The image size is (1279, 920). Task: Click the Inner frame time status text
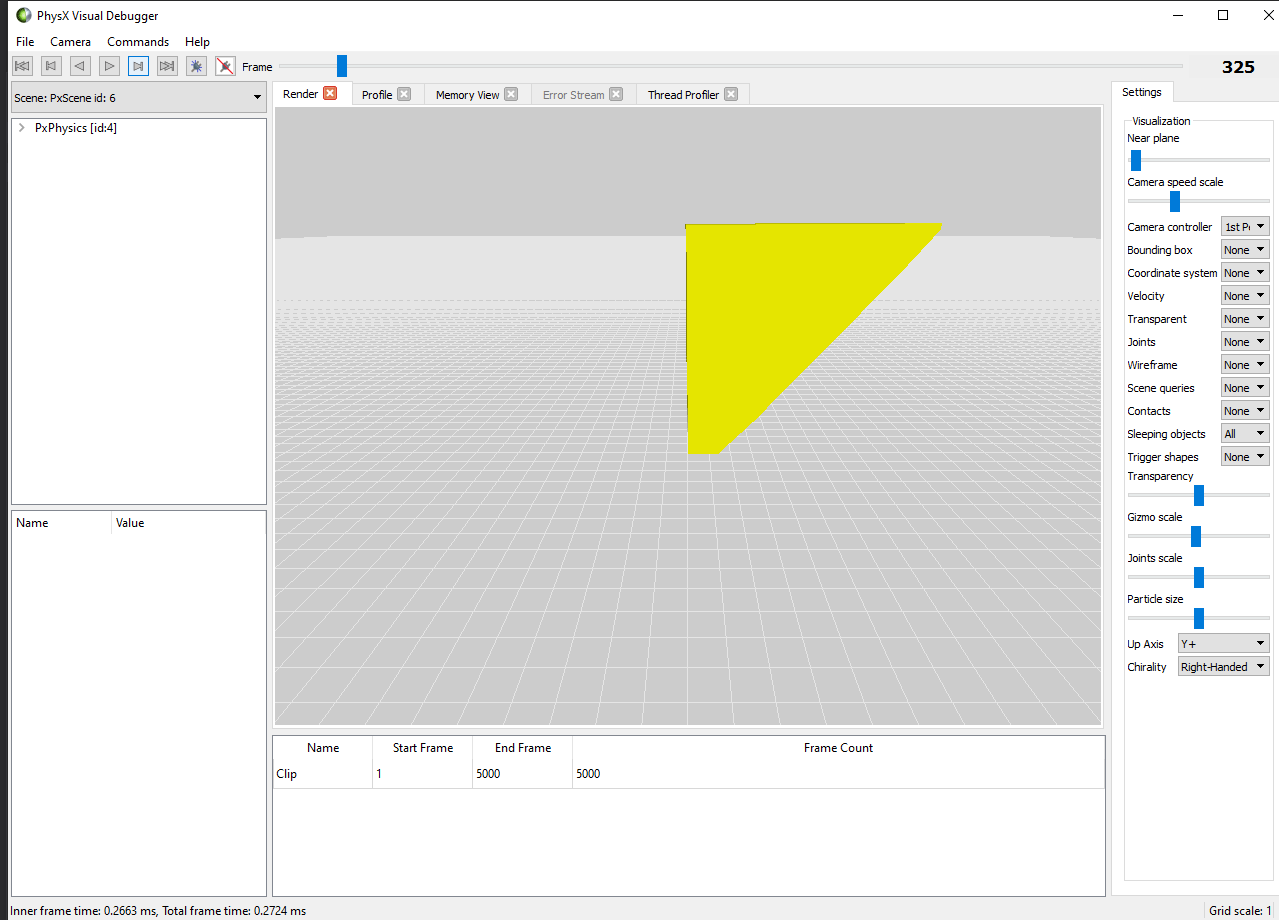point(157,911)
